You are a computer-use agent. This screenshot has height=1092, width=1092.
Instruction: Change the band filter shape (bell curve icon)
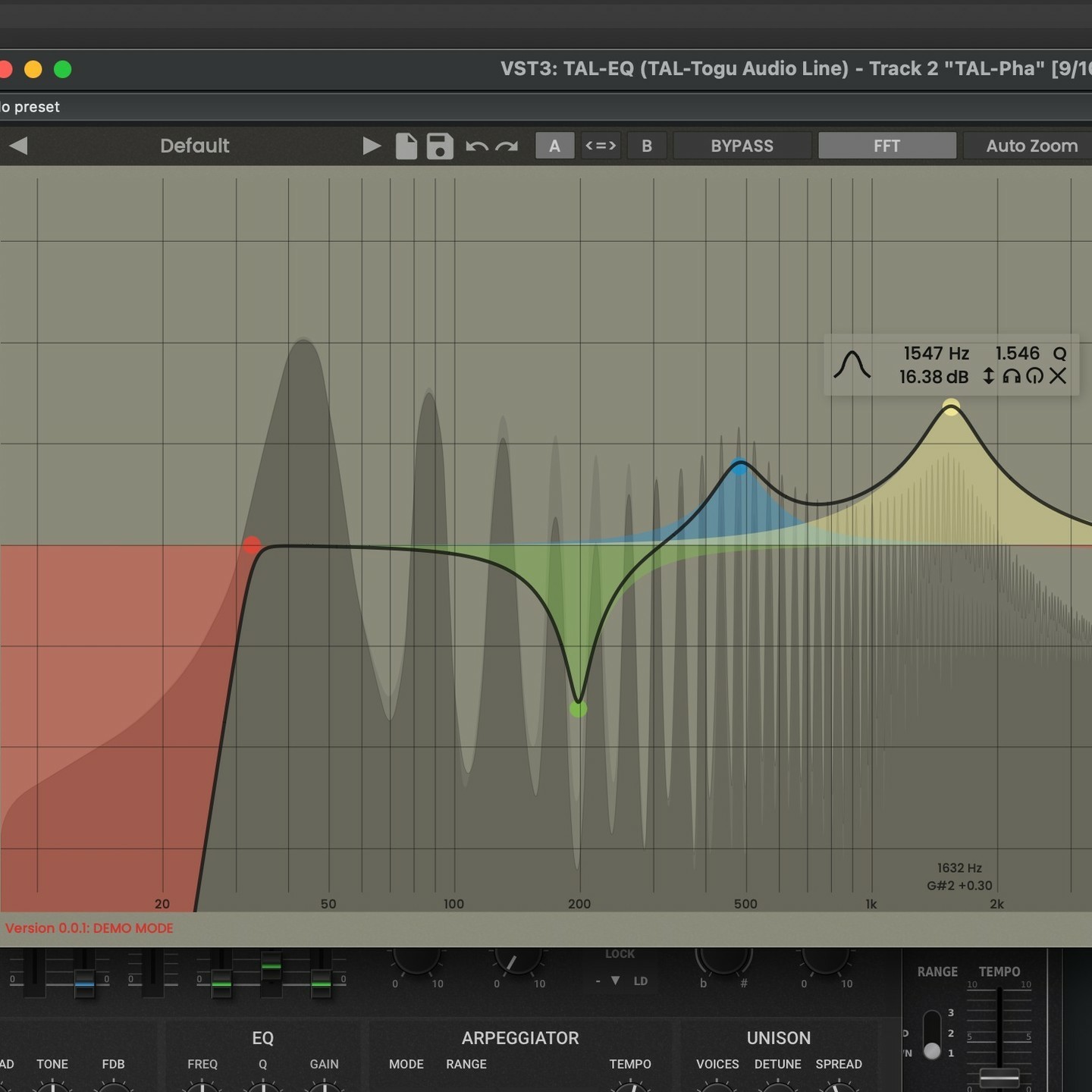852,365
